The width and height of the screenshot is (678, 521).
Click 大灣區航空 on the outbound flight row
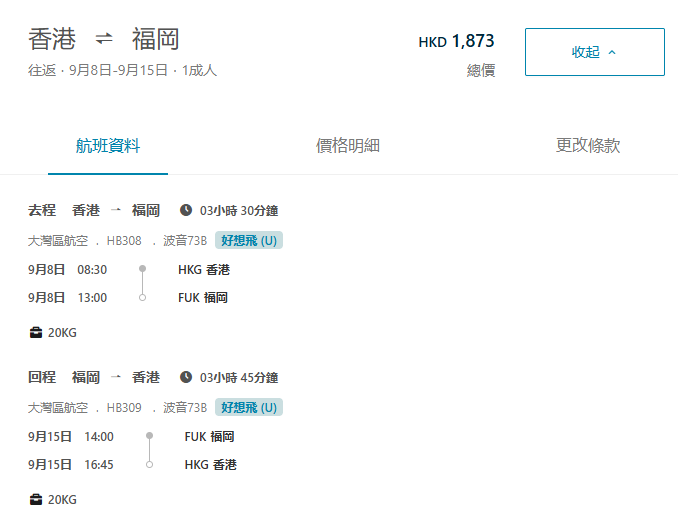(x=58, y=241)
